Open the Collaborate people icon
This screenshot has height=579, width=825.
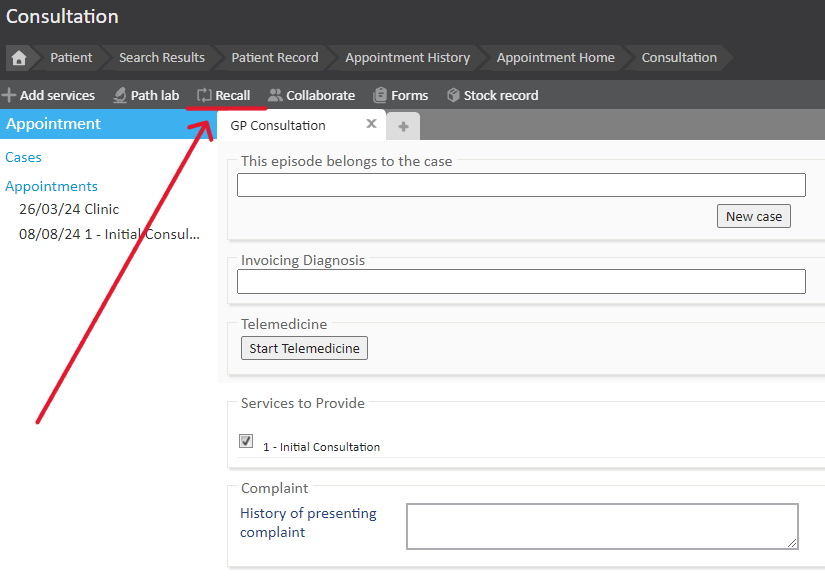point(275,96)
